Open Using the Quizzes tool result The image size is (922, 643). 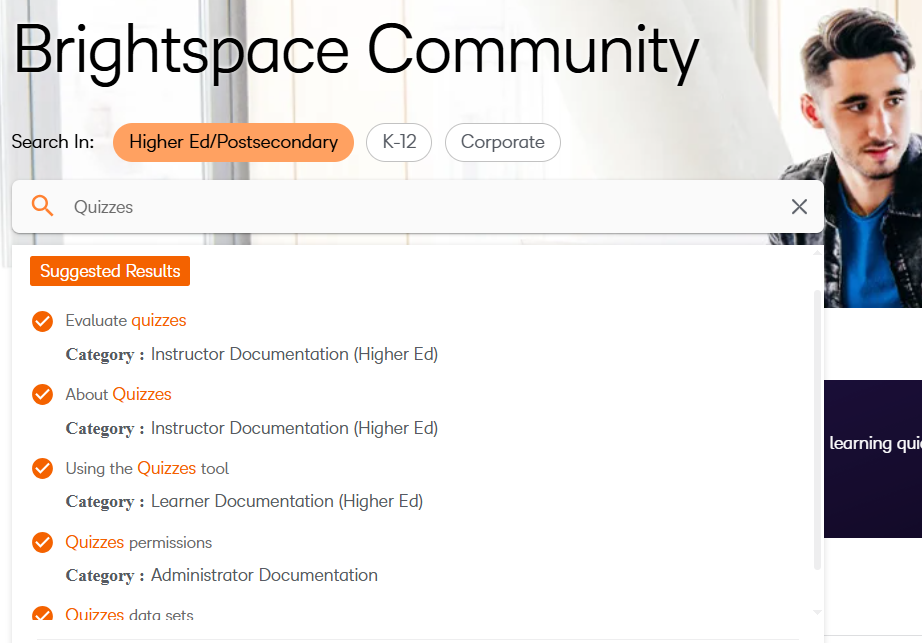click(x=147, y=468)
